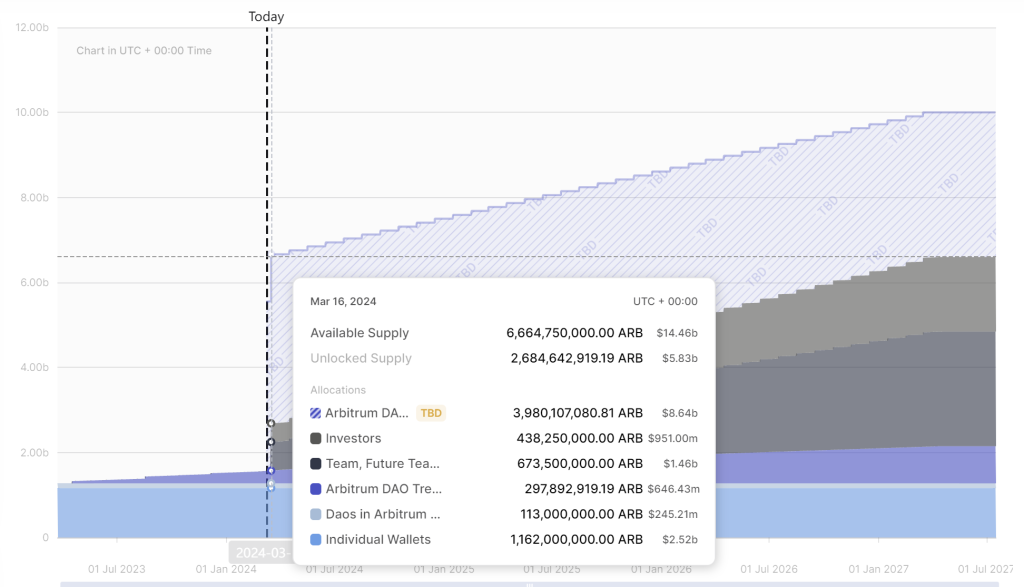The width and height of the screenshot is (1024, 587).
Task: Click the 01 Jul 2026 axis label
Action: pyautogui.click(x=770, y=569)
